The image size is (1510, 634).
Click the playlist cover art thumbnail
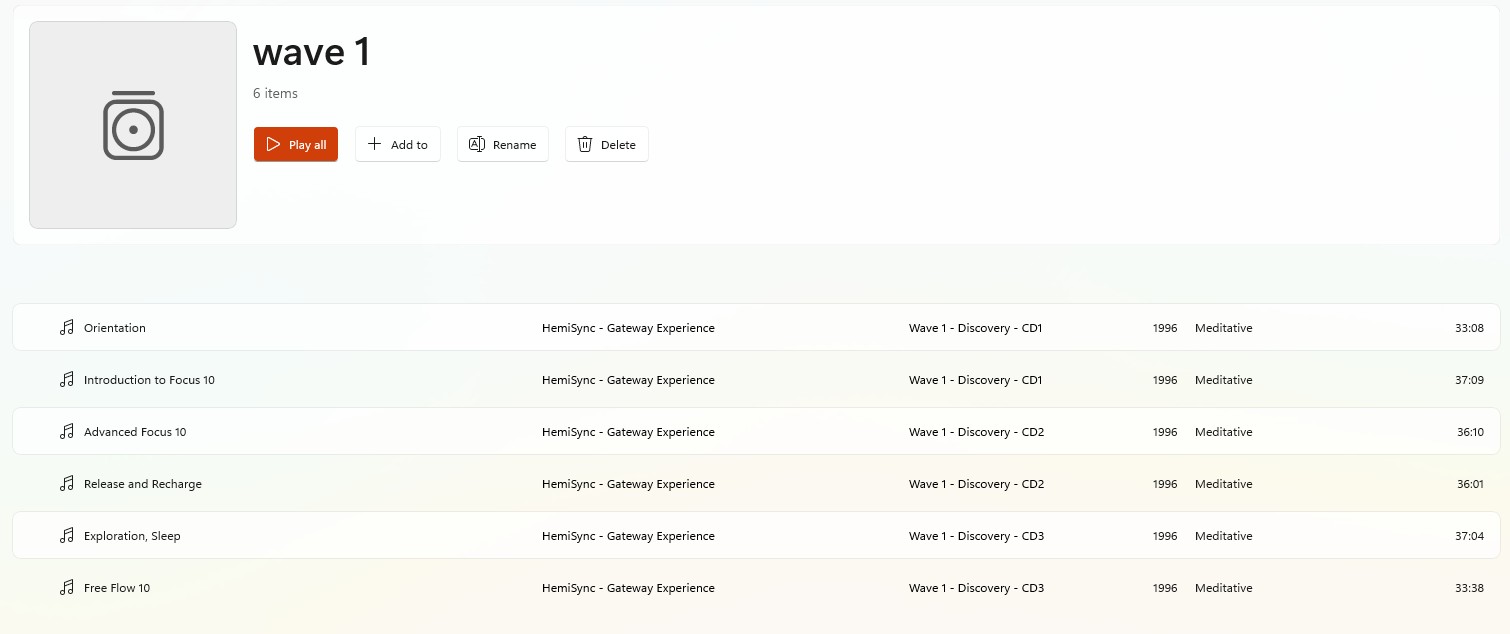[x=133, y=125]
